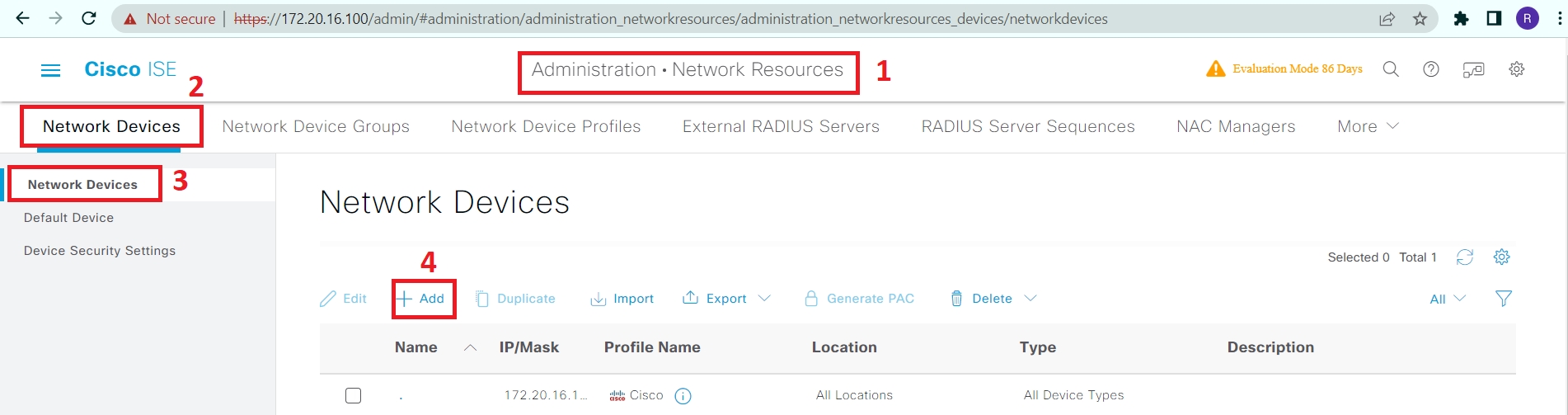Viewport: 1568px width, 415px height.
Task: Sort by Name column arrow
Action: point(470,348)
